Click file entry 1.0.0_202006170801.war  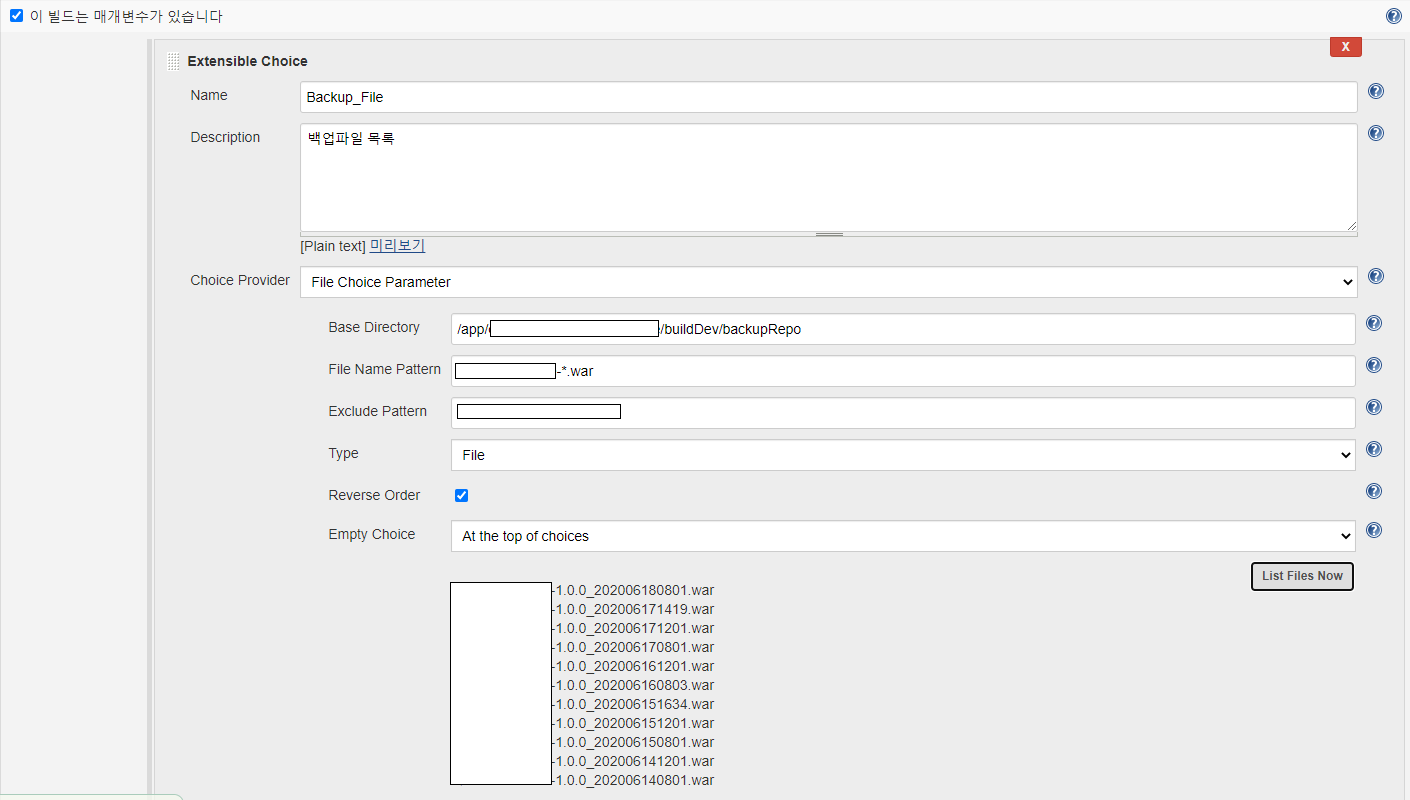[x=633, y=647]
